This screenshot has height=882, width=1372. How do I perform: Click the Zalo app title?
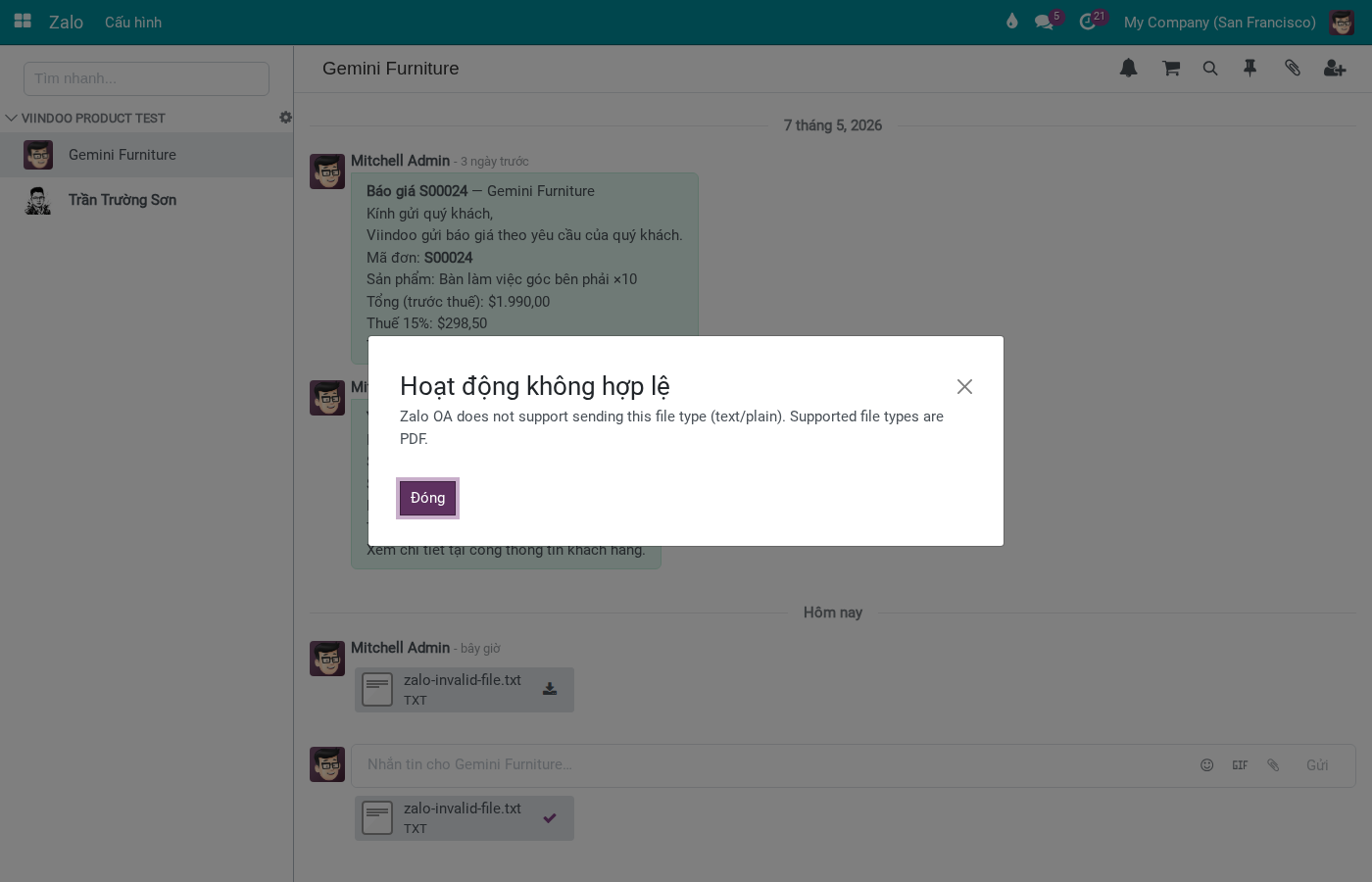tap(66, 22)
